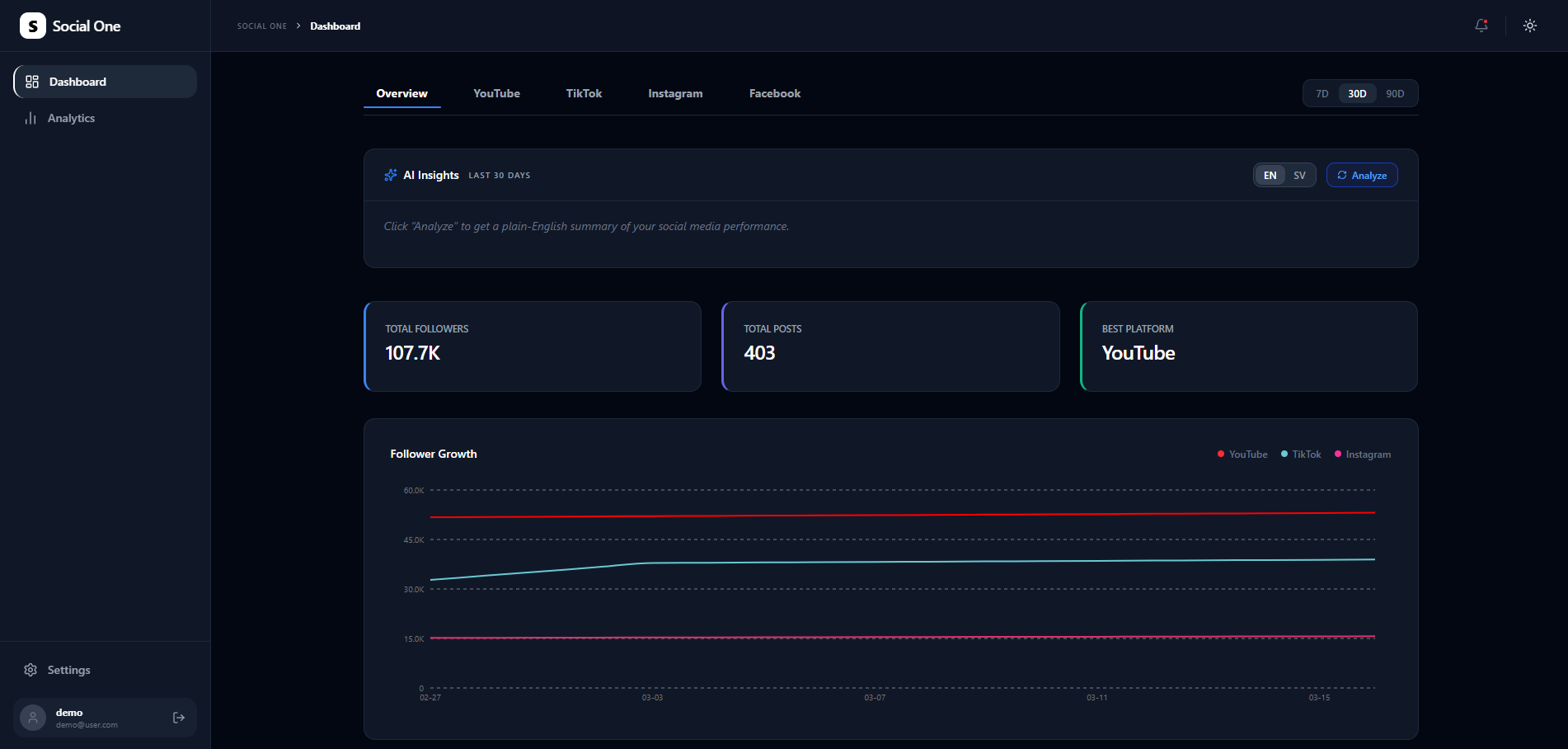Click the demo user avatar
The width and height of the screenshot is (1568, 749).
(31, 717)
